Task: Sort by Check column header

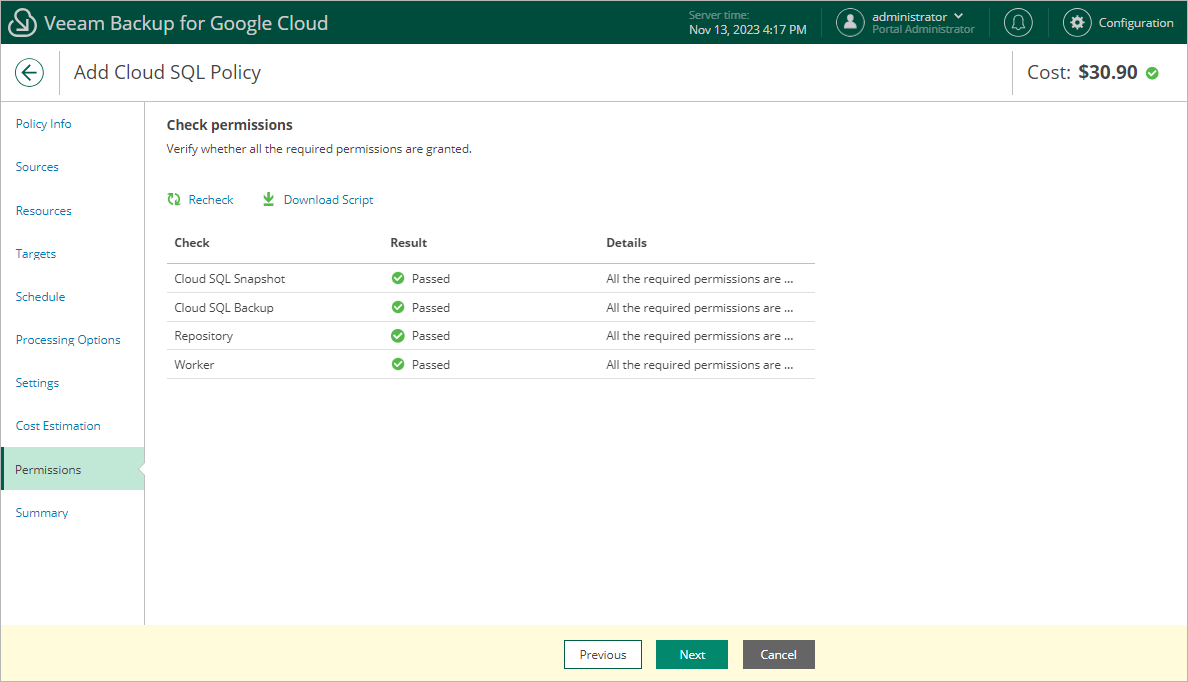Action: coord(192,242)
